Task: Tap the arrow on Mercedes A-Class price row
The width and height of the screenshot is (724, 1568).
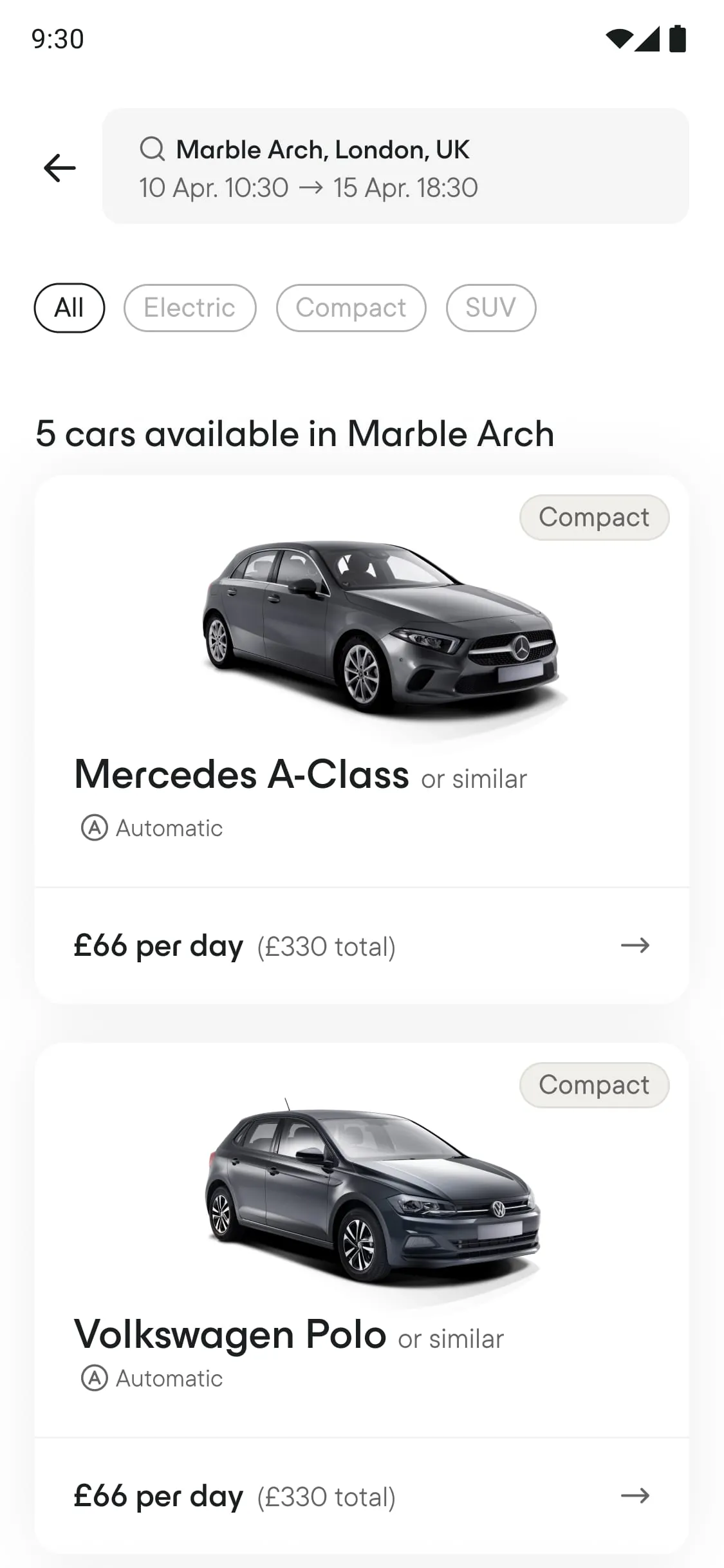Action: [x=635, y=946]
